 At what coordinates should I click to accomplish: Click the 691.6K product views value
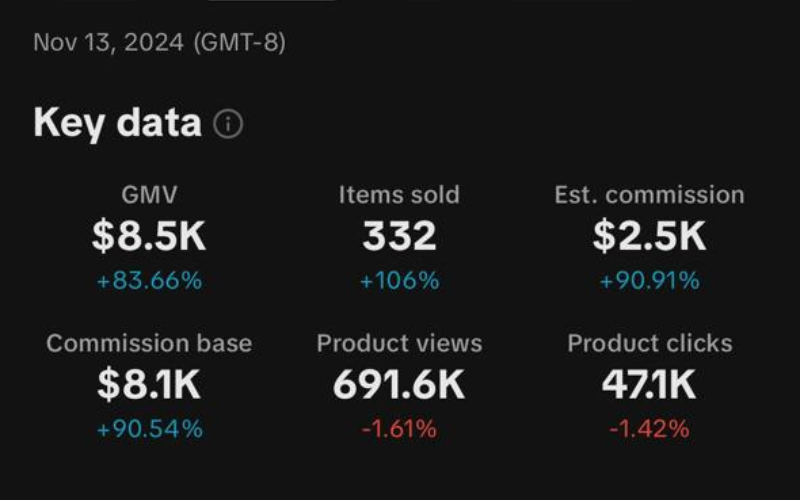[399, 386]
